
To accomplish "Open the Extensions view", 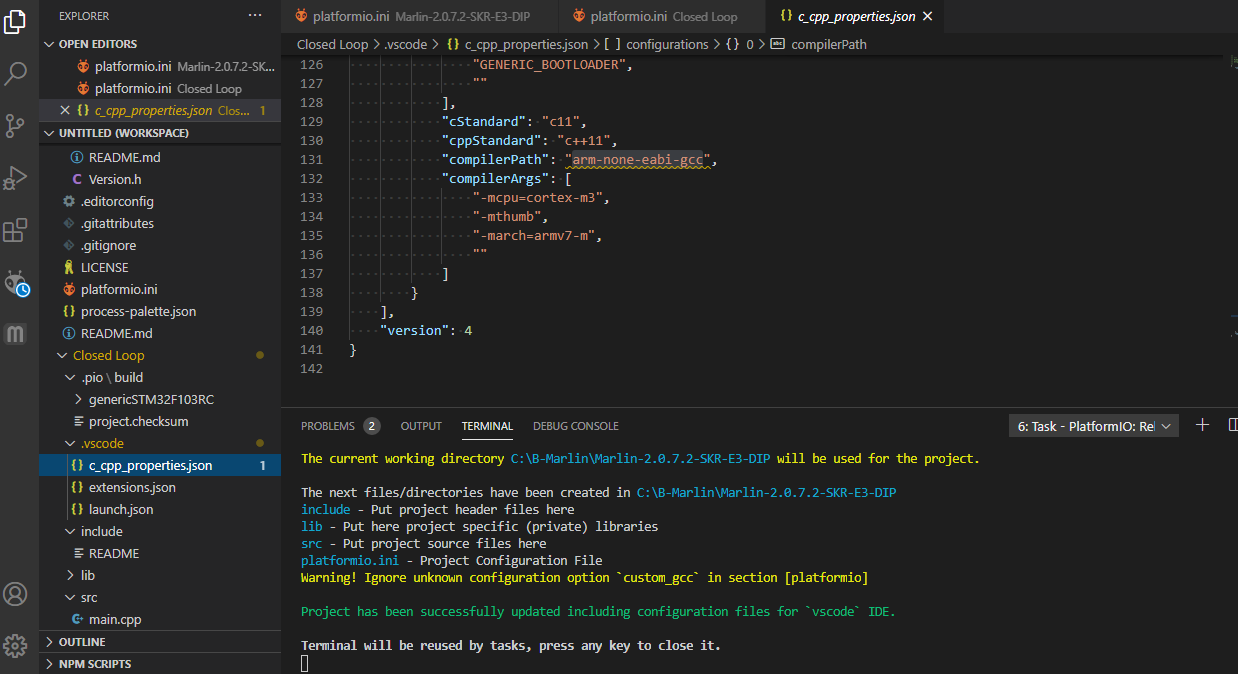I will coord(15,232).
